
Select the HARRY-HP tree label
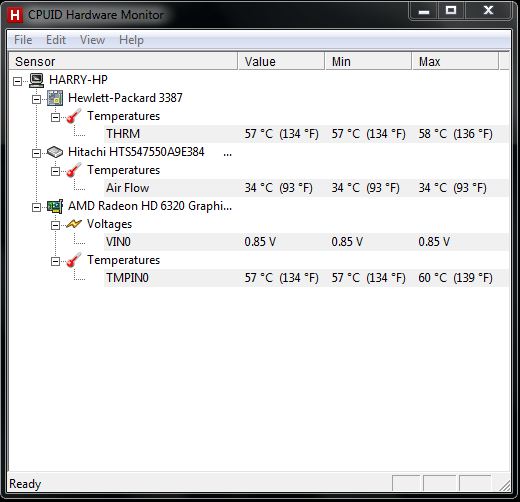pyautogui.click(x=78, y=80)
